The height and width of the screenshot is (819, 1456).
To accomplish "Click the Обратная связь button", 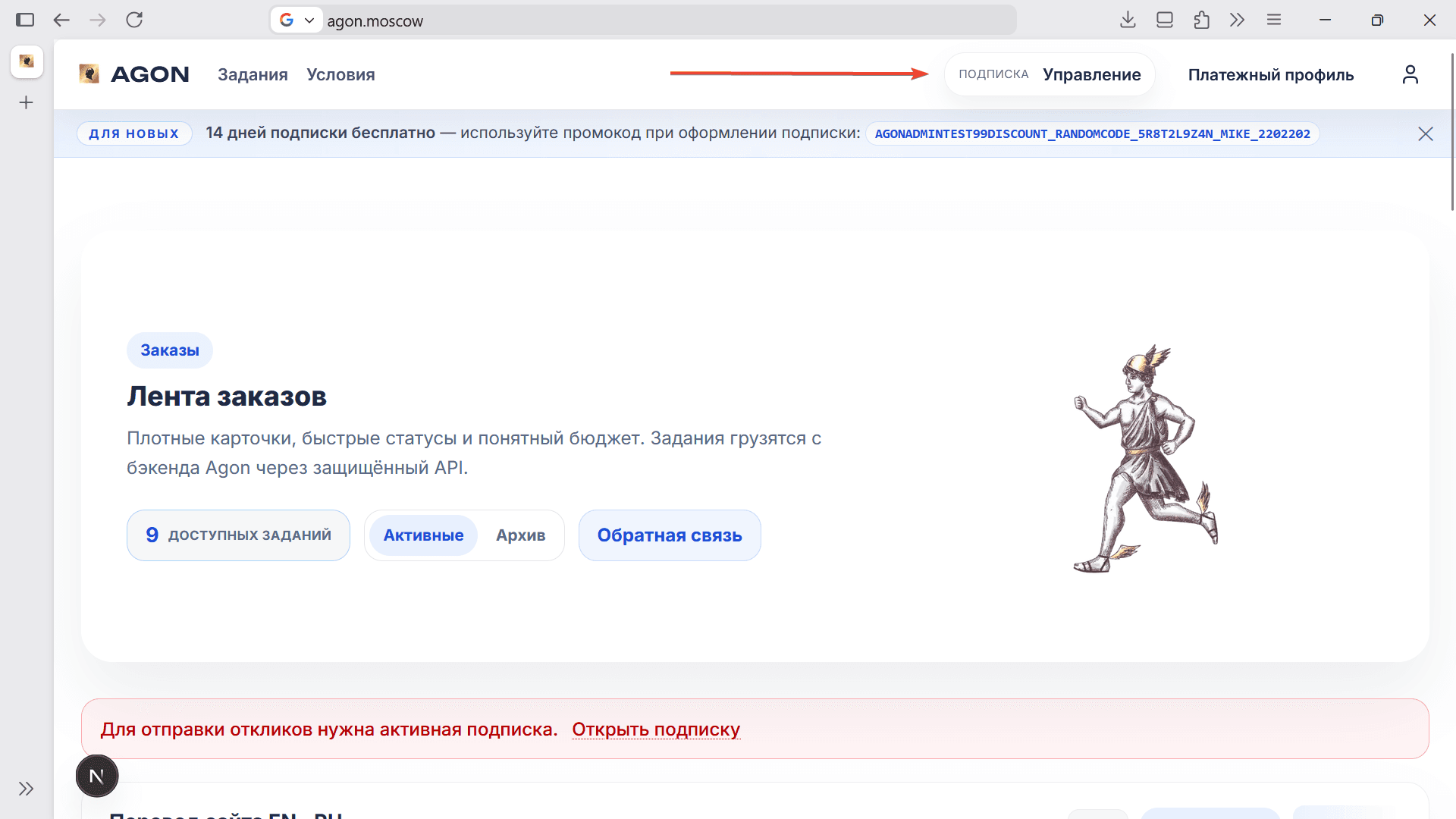I will click(670, 535).
